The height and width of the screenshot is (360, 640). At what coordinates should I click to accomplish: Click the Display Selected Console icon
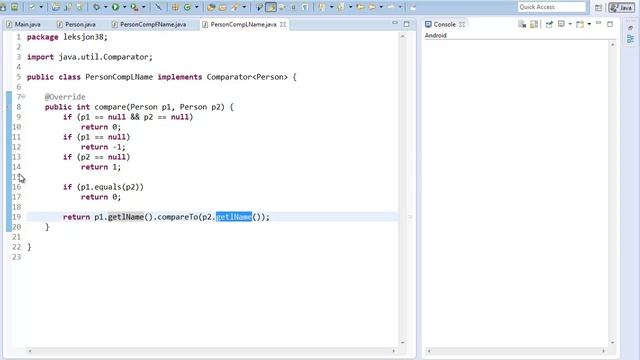click(x=561, y=24)
